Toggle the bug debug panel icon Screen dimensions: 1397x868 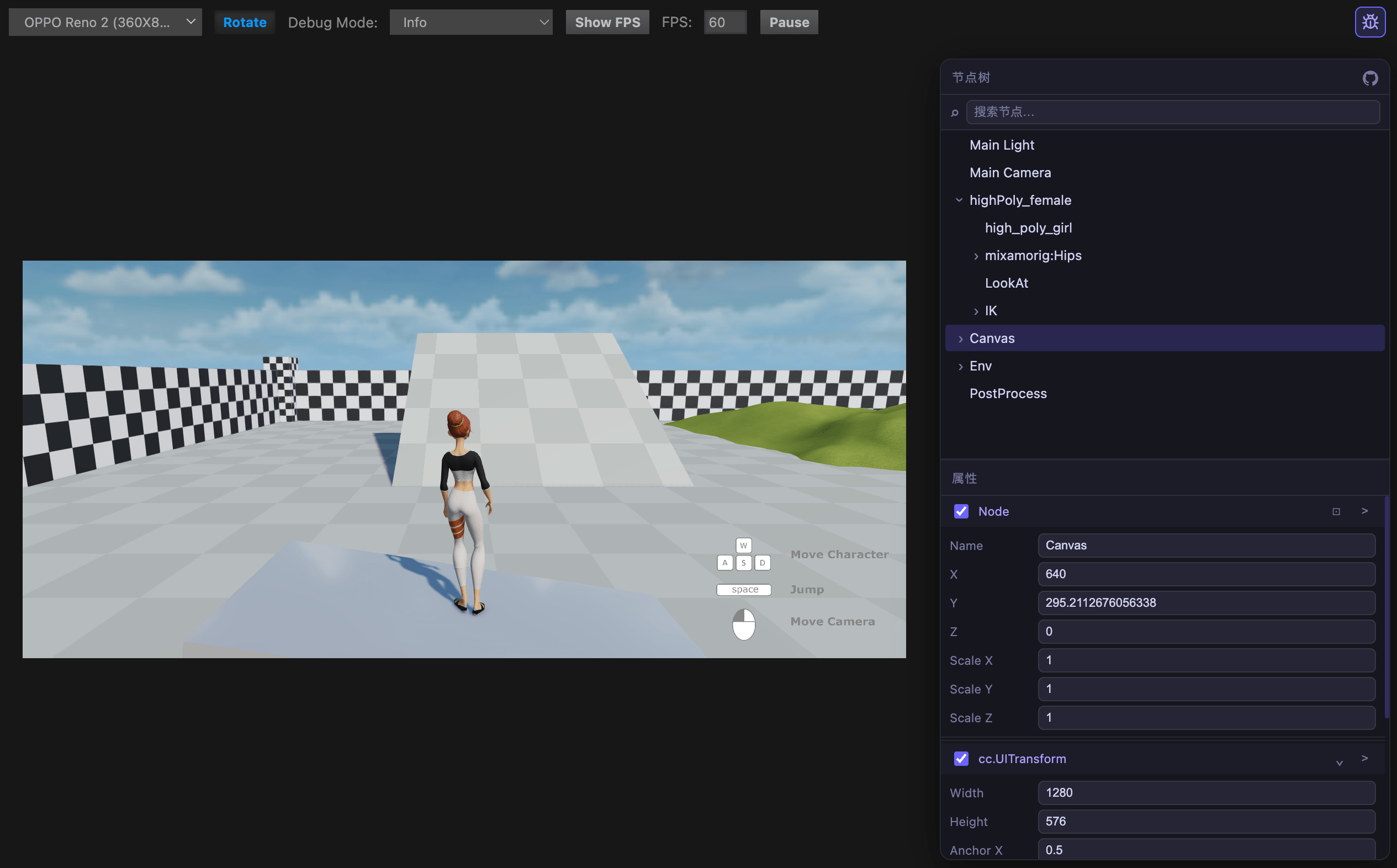tap(1369, 22)
